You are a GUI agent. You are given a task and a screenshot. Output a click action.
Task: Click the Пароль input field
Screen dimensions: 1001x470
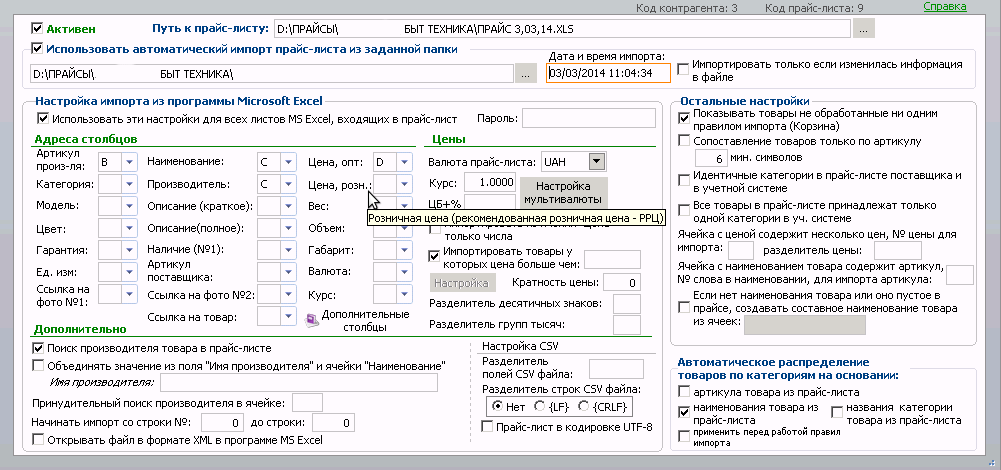tap(589, 118)
